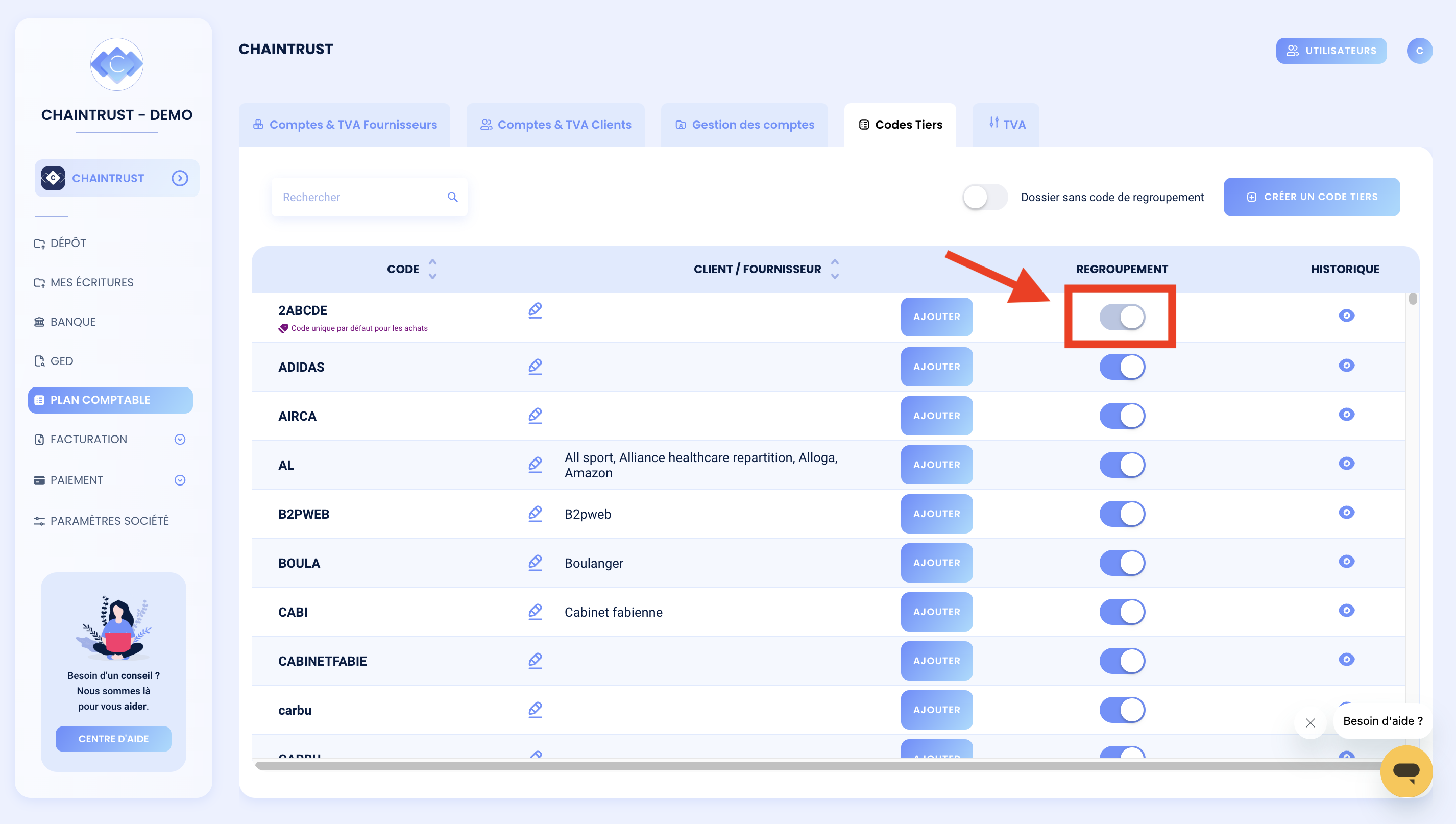
Task: Open DÉPÔT in the sidebar
Action: (x=61, y=244)
